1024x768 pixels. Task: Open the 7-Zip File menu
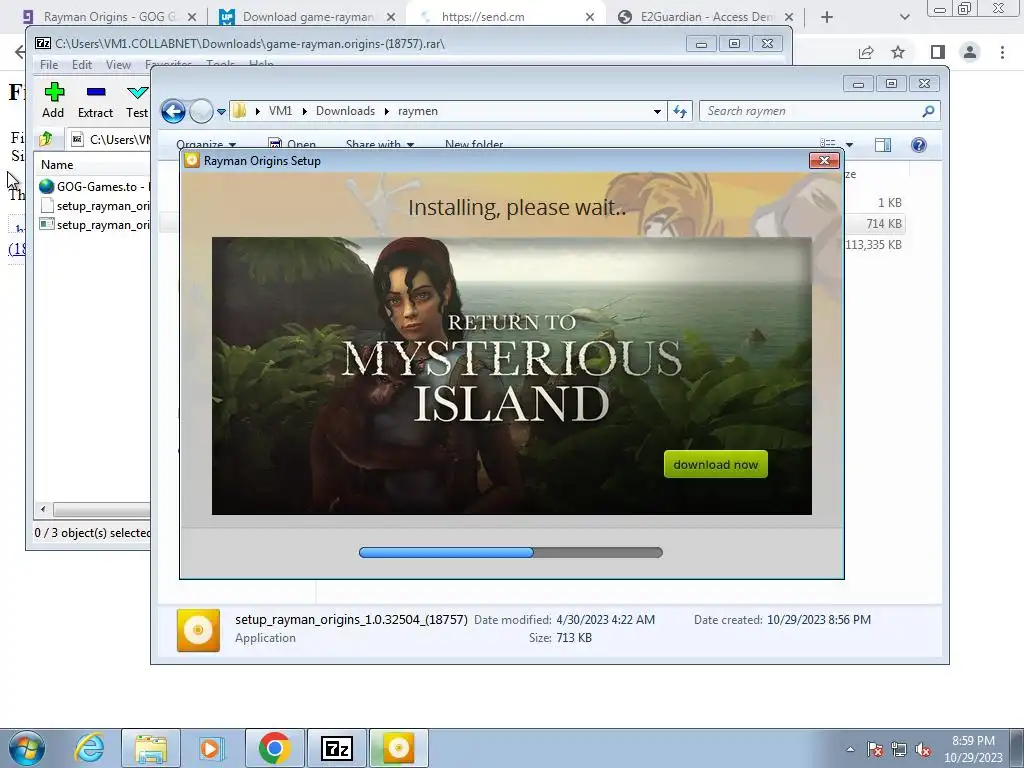[x=49, y=65]
